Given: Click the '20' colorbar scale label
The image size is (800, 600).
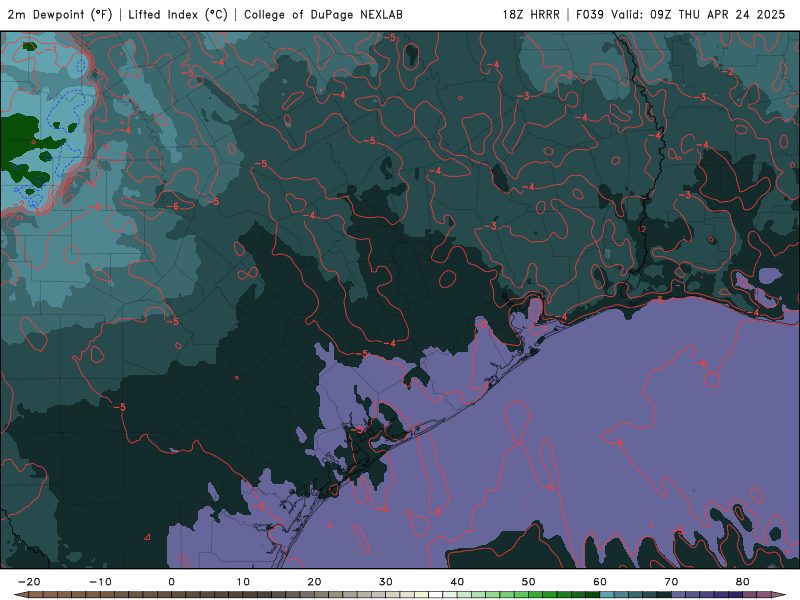Looking at the screenshot, I should 314,582.
